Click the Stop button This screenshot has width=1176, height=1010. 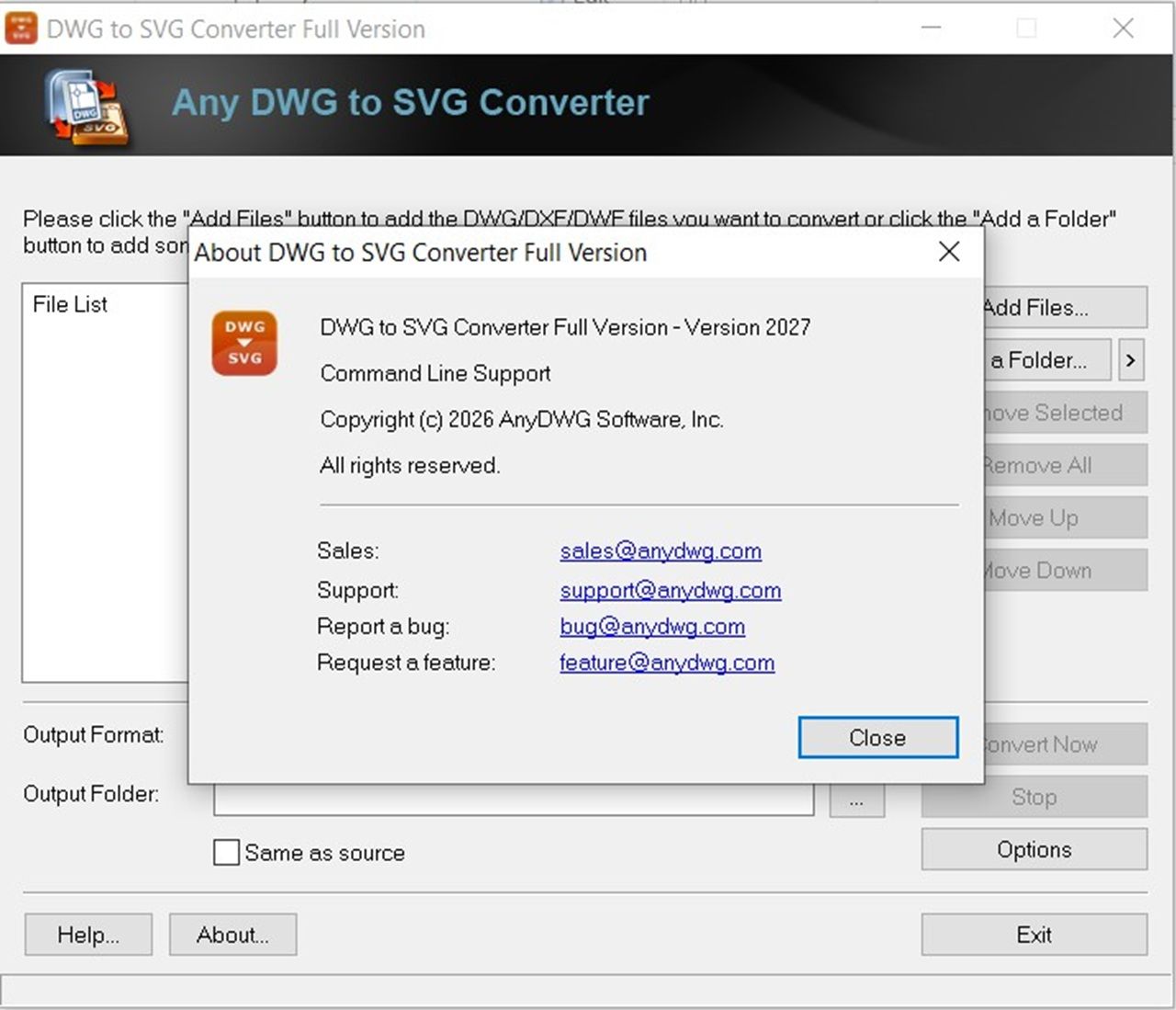tap(1035, 797)
